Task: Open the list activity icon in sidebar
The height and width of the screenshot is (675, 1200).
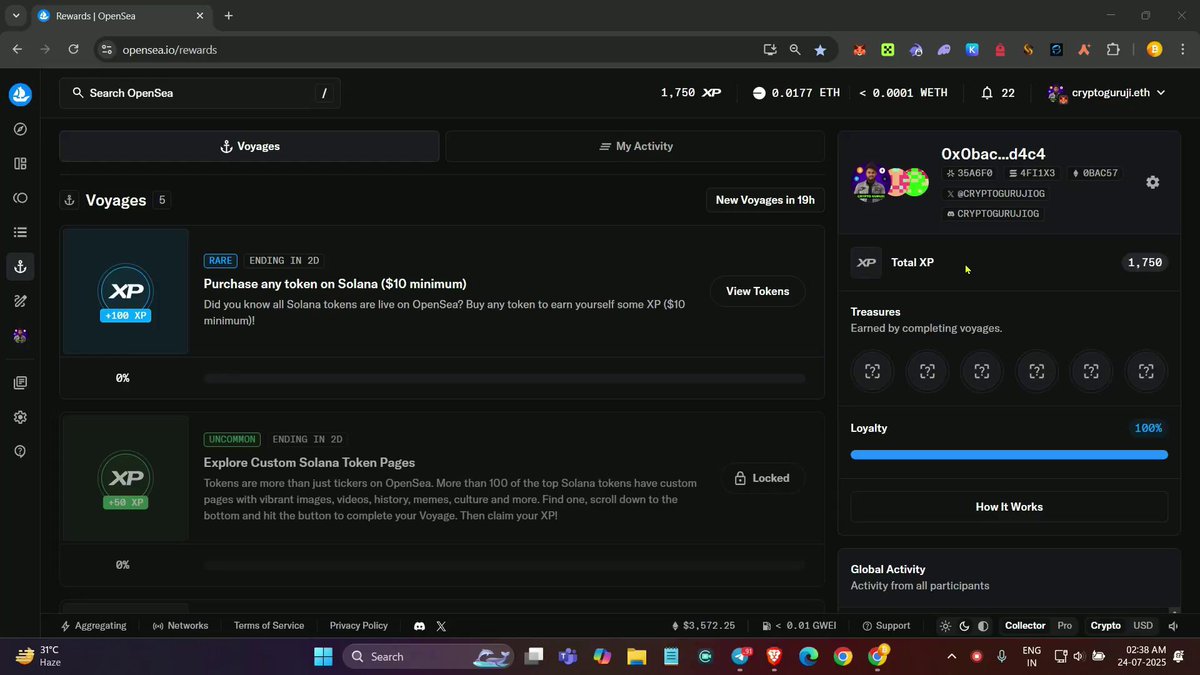Action: (x=20, y=232)
